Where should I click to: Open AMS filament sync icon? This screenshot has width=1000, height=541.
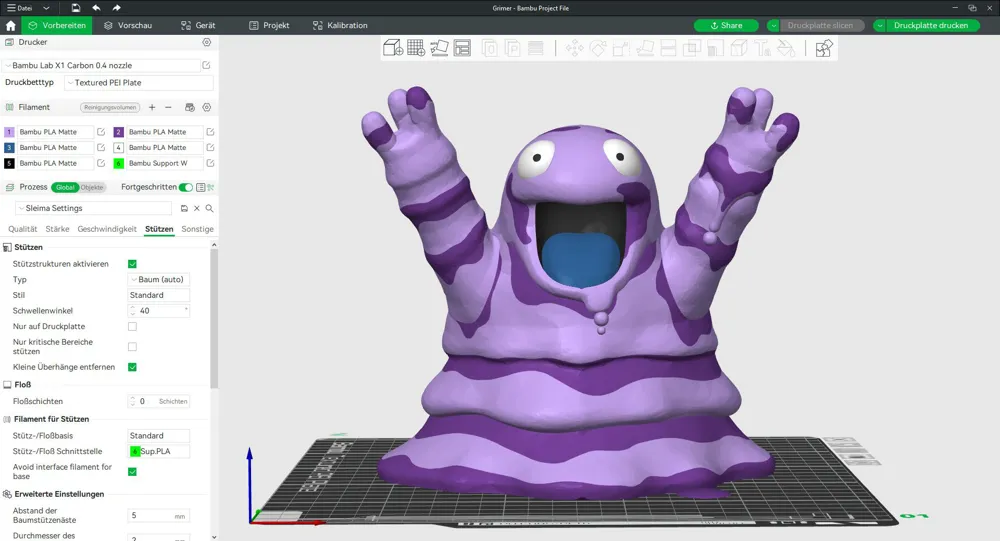pos(189,107)
